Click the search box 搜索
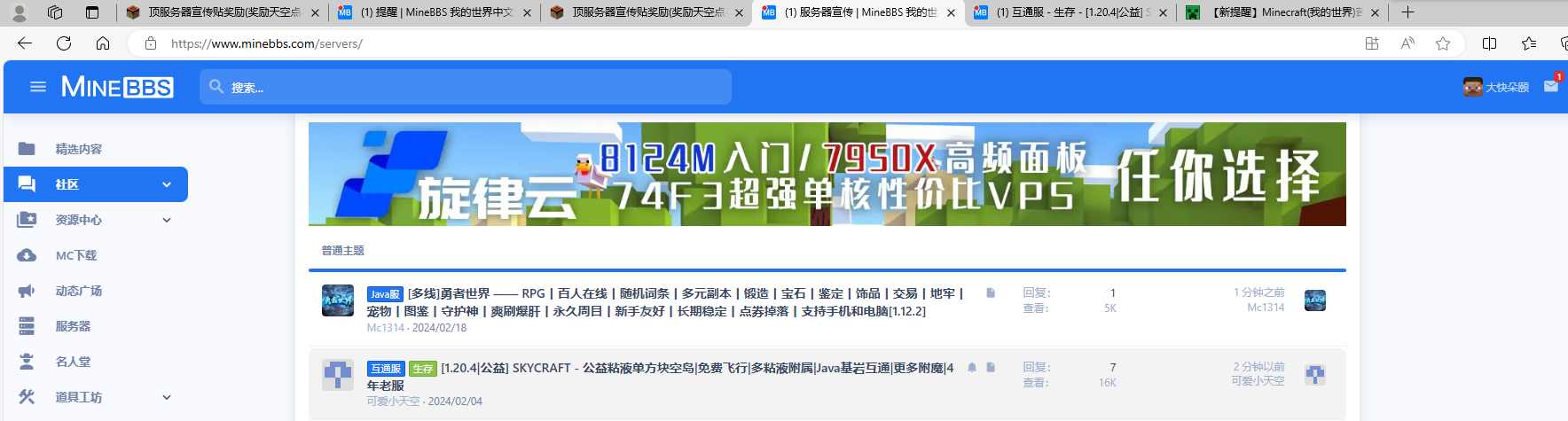Image resolution: width=1568 pixels, height=421 pixels. [x=466, y=87]
